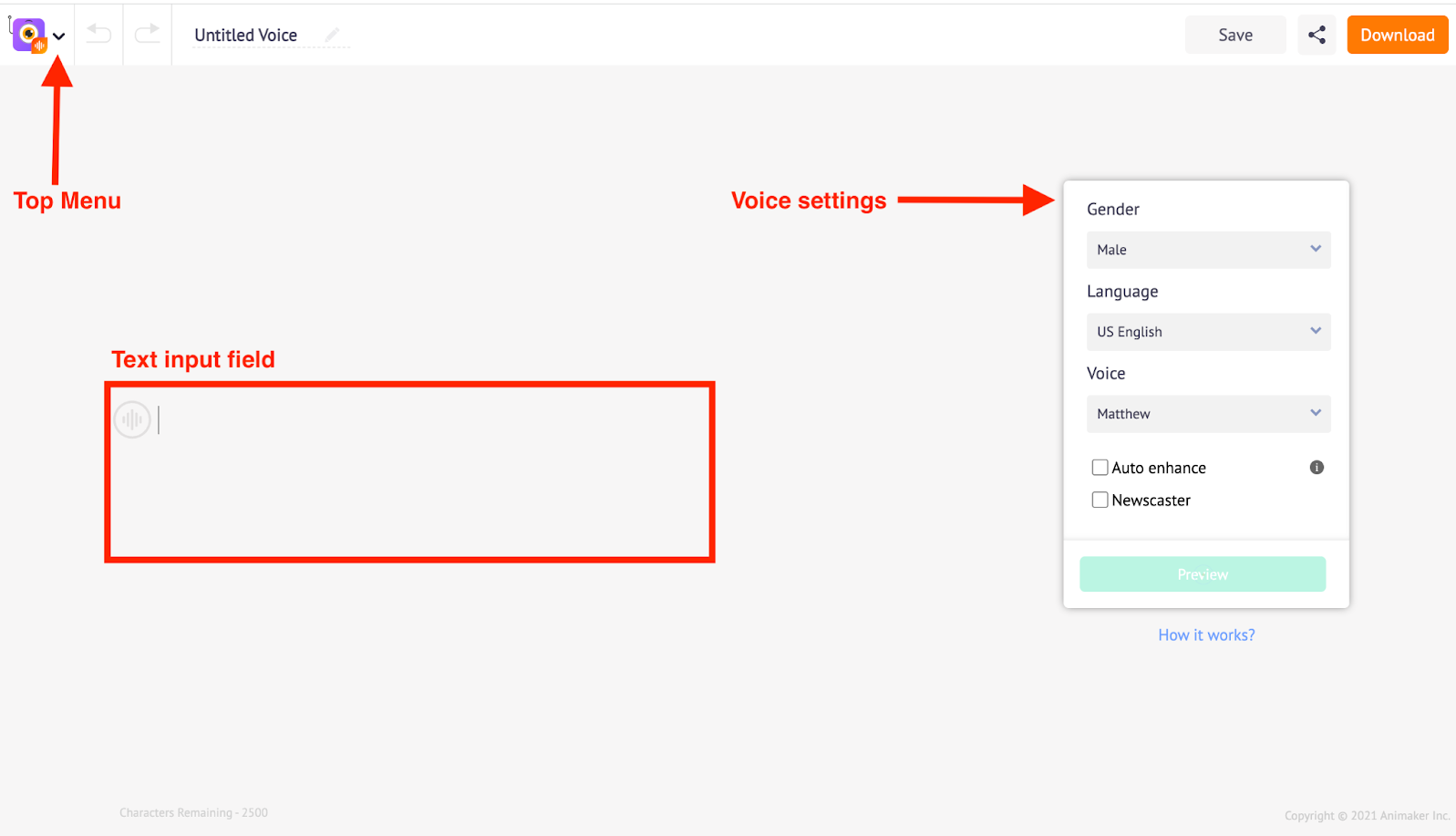
Task: Click the info icon beside Auto enhance
Action: point(1317,468)
